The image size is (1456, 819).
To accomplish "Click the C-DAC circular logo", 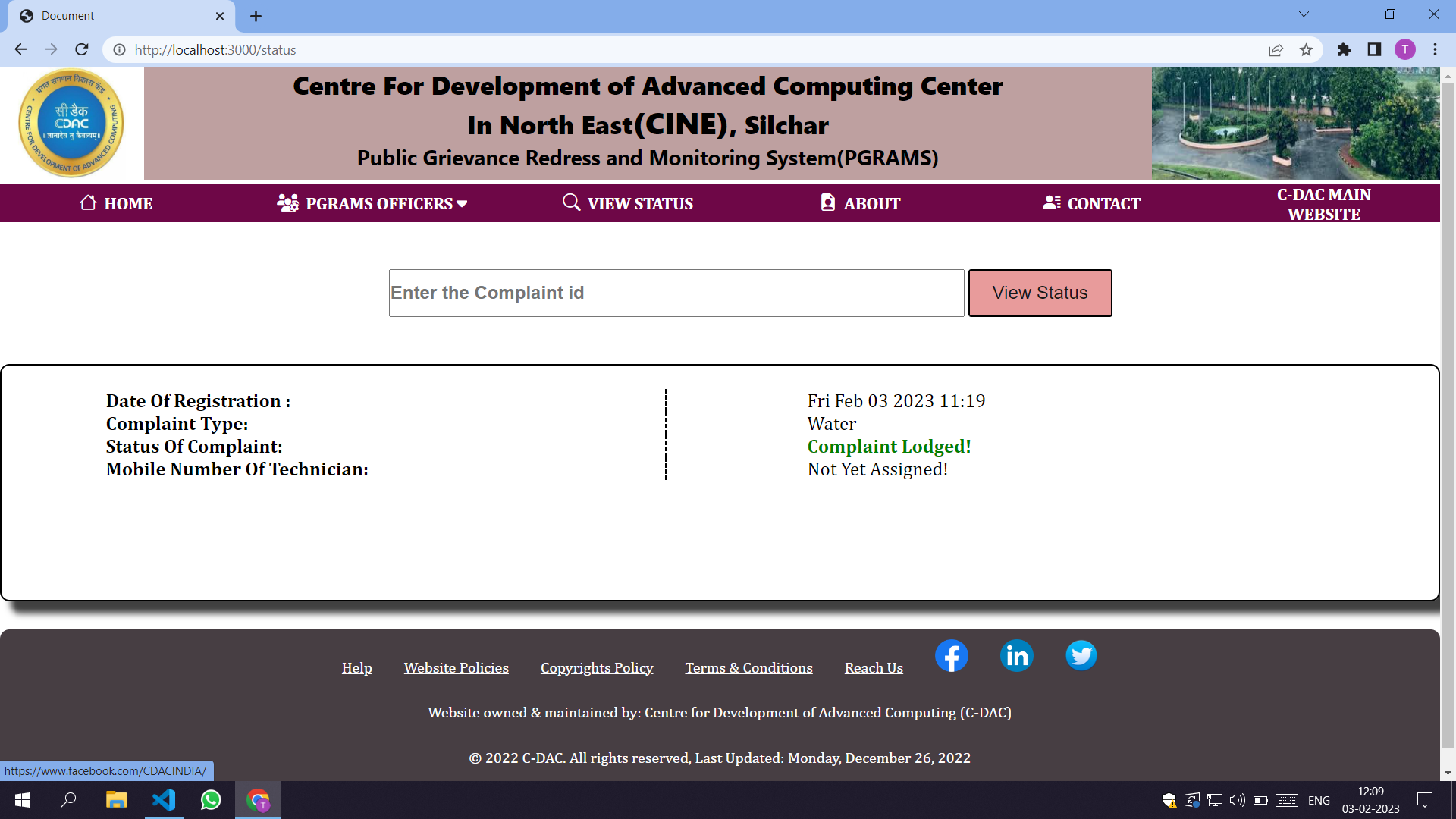I will tap(71, 123).
